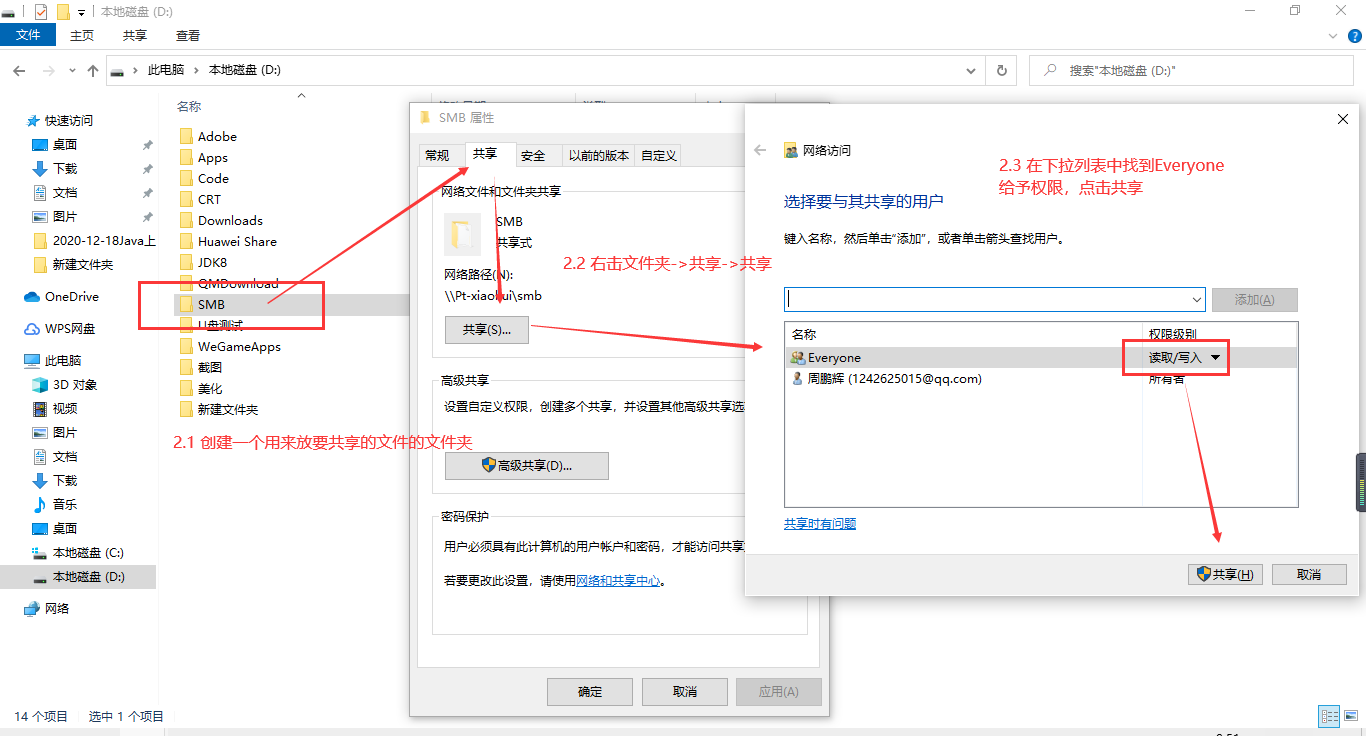This screenshot has height=736, width=1366.
Task: Open the 网络和共享中心 link
Action: coord(618,580)
